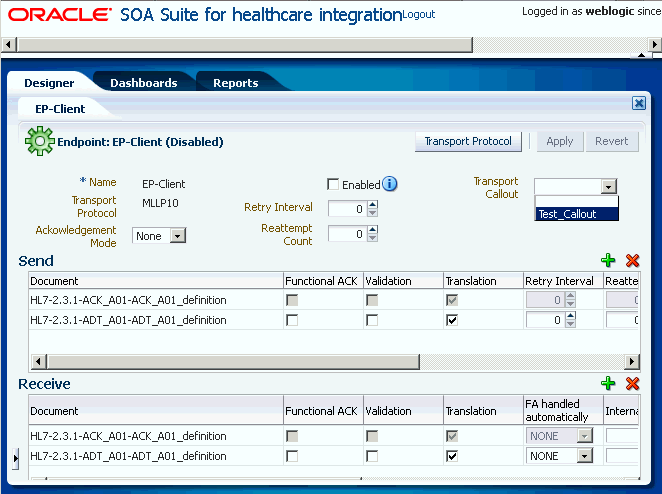Uncheck Translation for ADT_A01 in Receive table
Screen dimensions: 662x494
pyautogui.click(x=452, y=456)
